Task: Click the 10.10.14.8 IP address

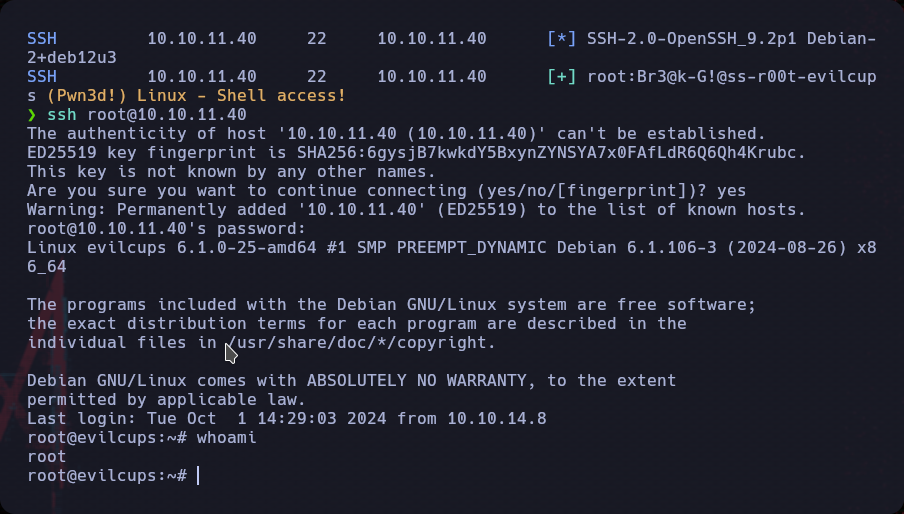Action: click(497, 419)
